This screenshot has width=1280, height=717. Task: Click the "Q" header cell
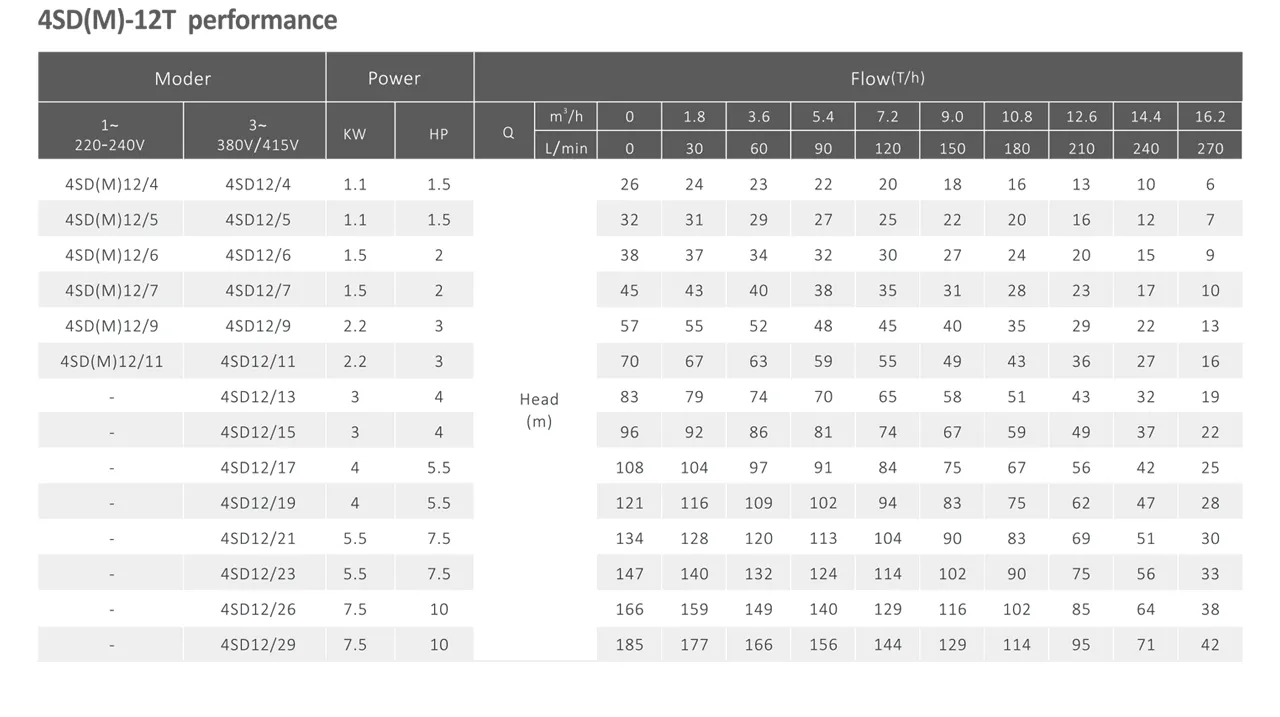[x=508, y=132]
